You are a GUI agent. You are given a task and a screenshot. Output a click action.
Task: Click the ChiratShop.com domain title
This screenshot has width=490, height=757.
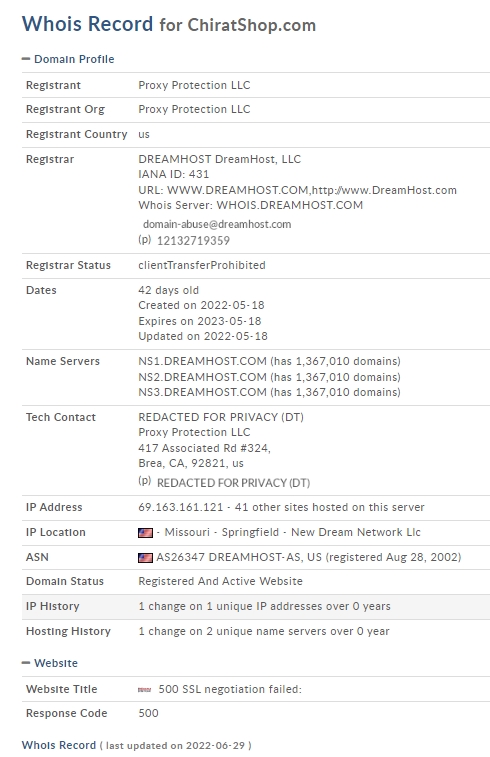pyautogui.click(x=252, y=25)
